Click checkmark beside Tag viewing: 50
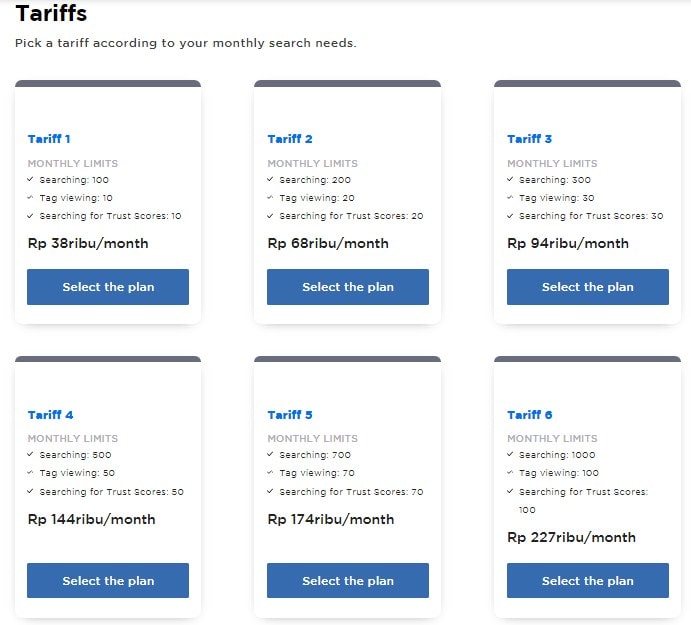 [x=30, y=472]
